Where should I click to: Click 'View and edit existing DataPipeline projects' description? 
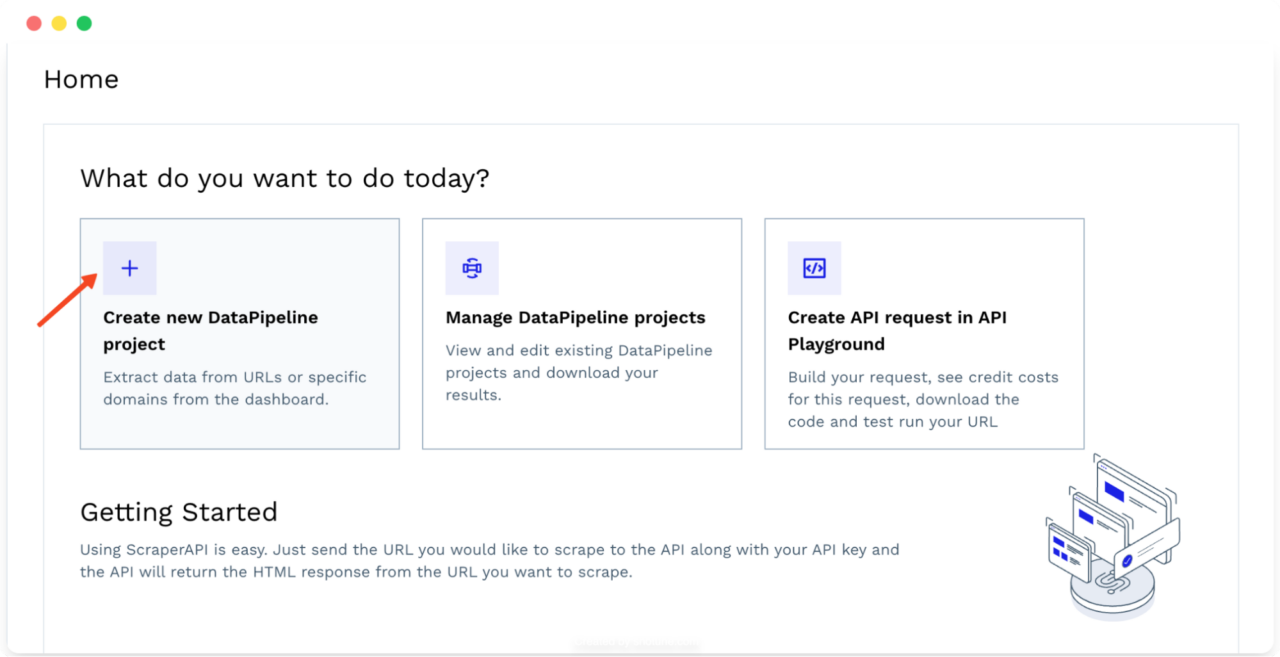579,372
